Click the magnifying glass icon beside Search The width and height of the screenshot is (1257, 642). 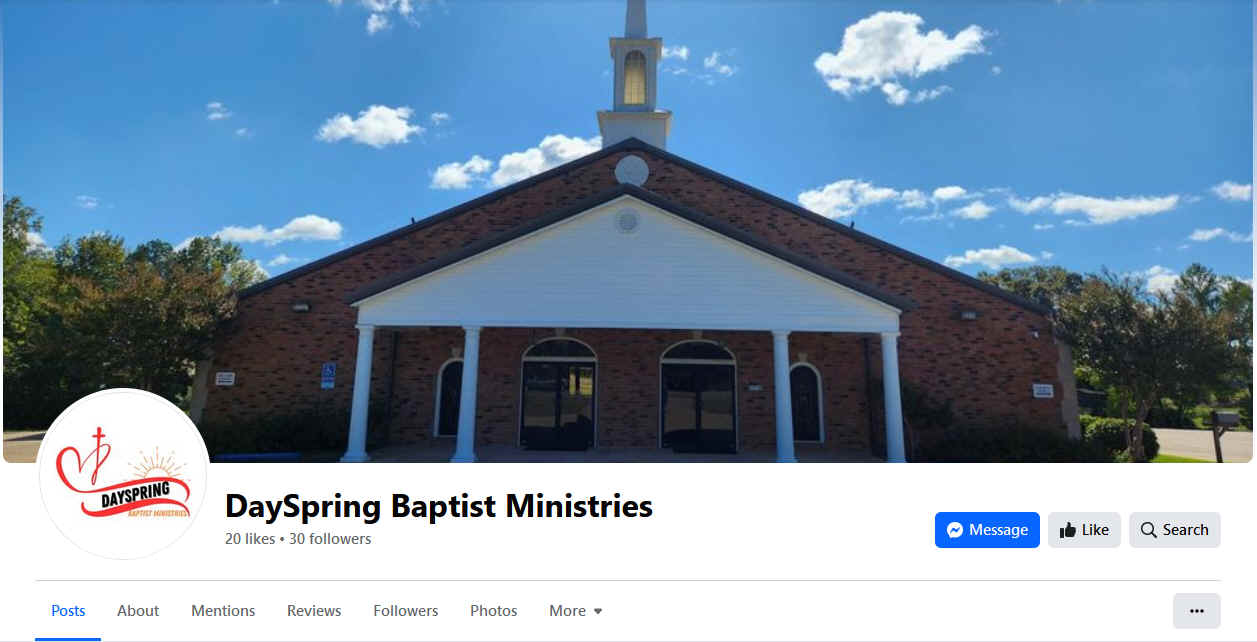(1149, 530)
